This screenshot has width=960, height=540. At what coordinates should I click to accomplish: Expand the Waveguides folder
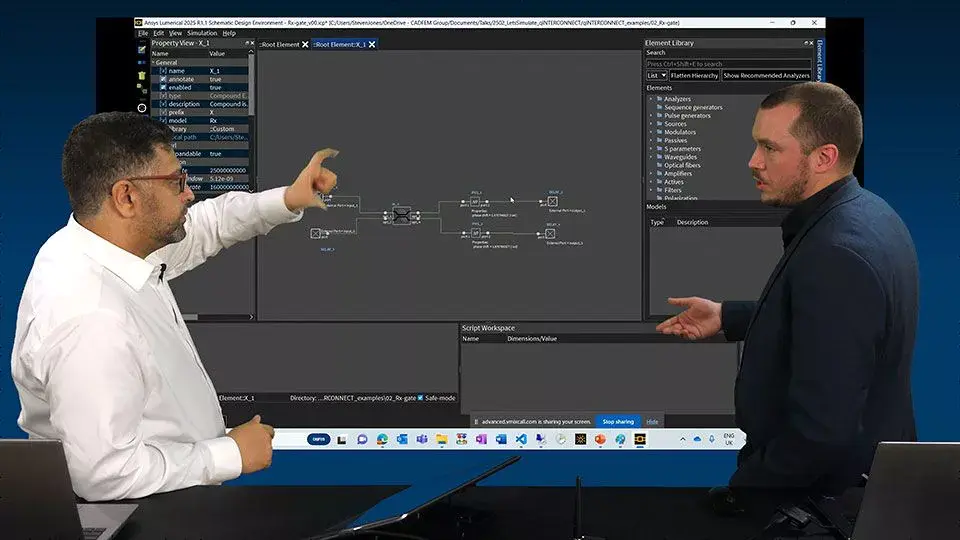[x=651, y=157]
